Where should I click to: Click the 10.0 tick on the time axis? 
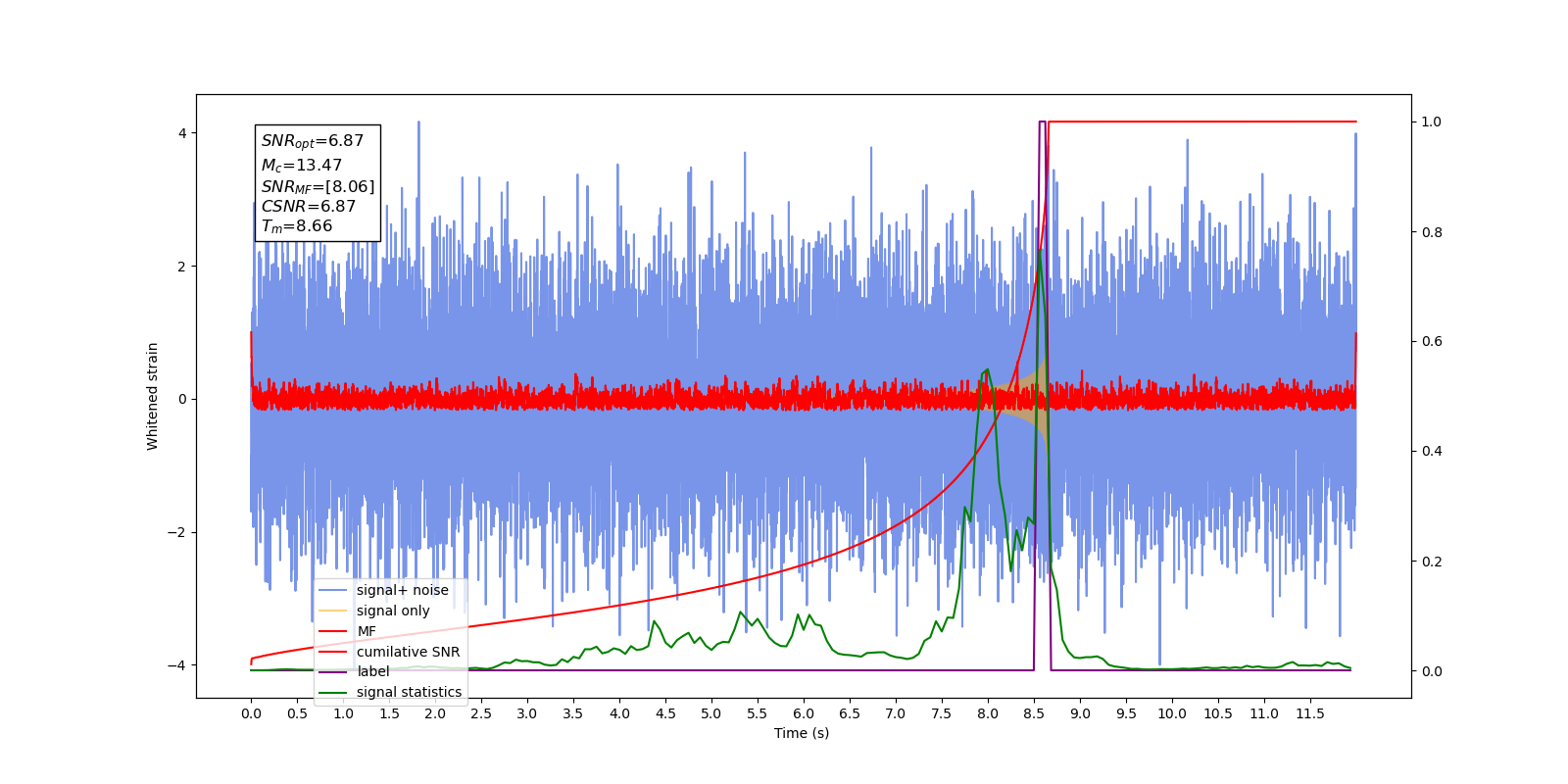(1172, 713)
